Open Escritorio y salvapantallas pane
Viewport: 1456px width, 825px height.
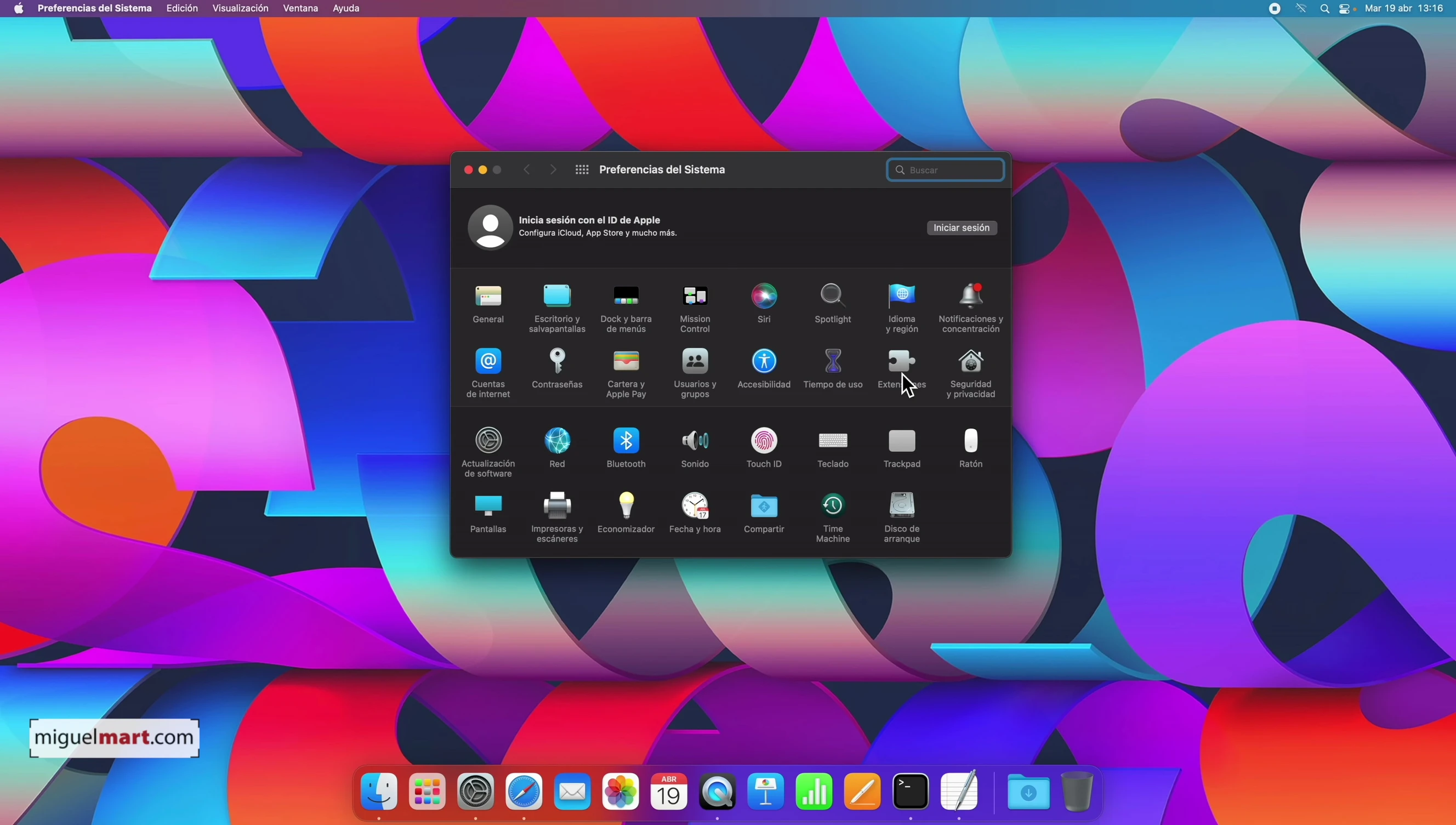click(x=557, y=308)
